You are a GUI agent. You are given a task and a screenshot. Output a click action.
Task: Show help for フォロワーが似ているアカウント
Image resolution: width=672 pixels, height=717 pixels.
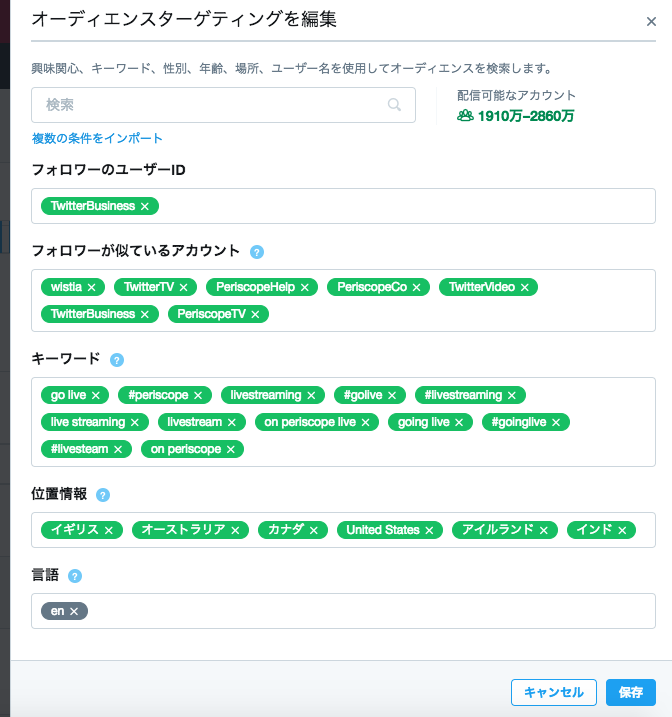point(257,252)
